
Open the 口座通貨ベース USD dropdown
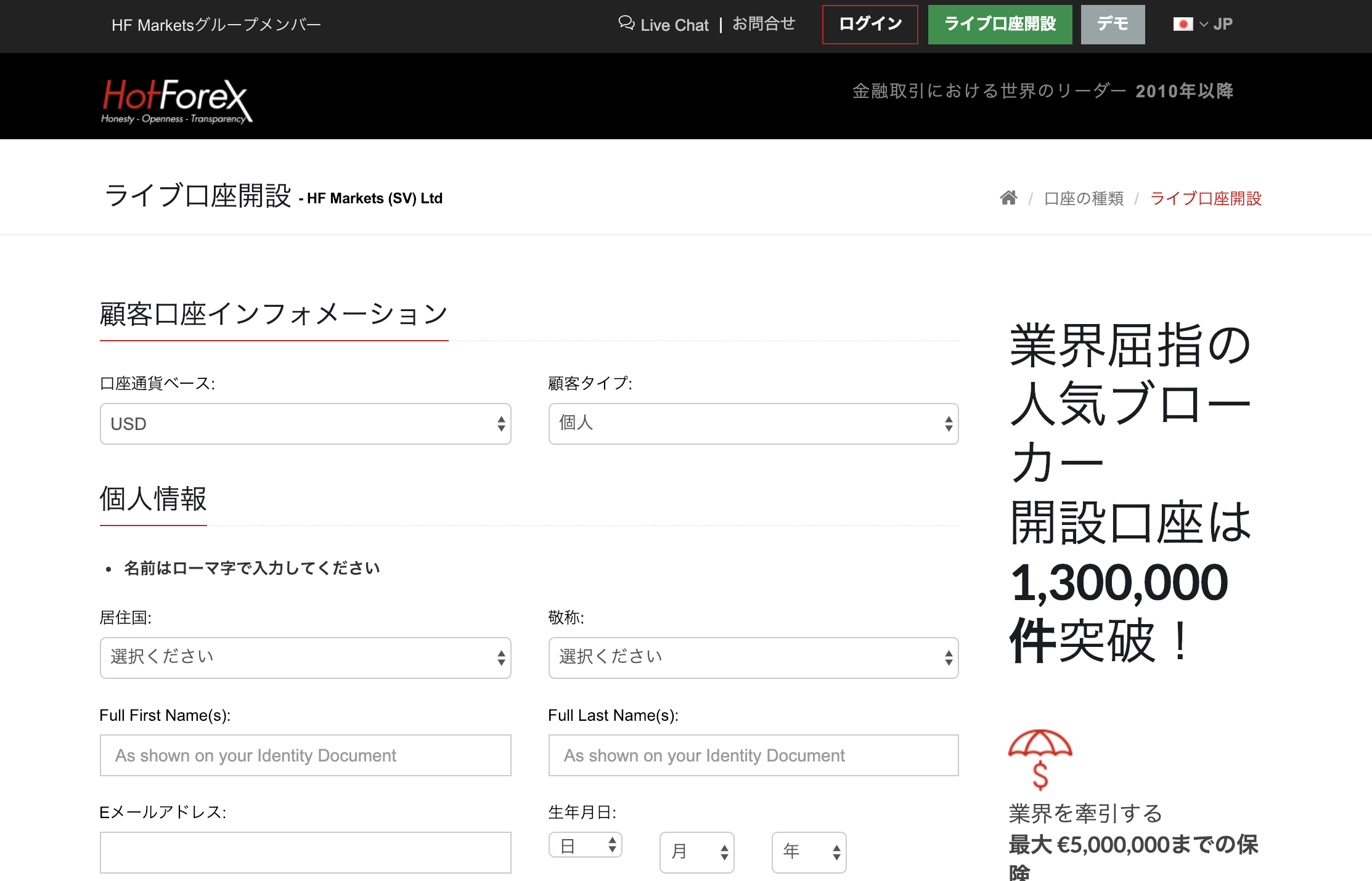(x=306, y=424)
